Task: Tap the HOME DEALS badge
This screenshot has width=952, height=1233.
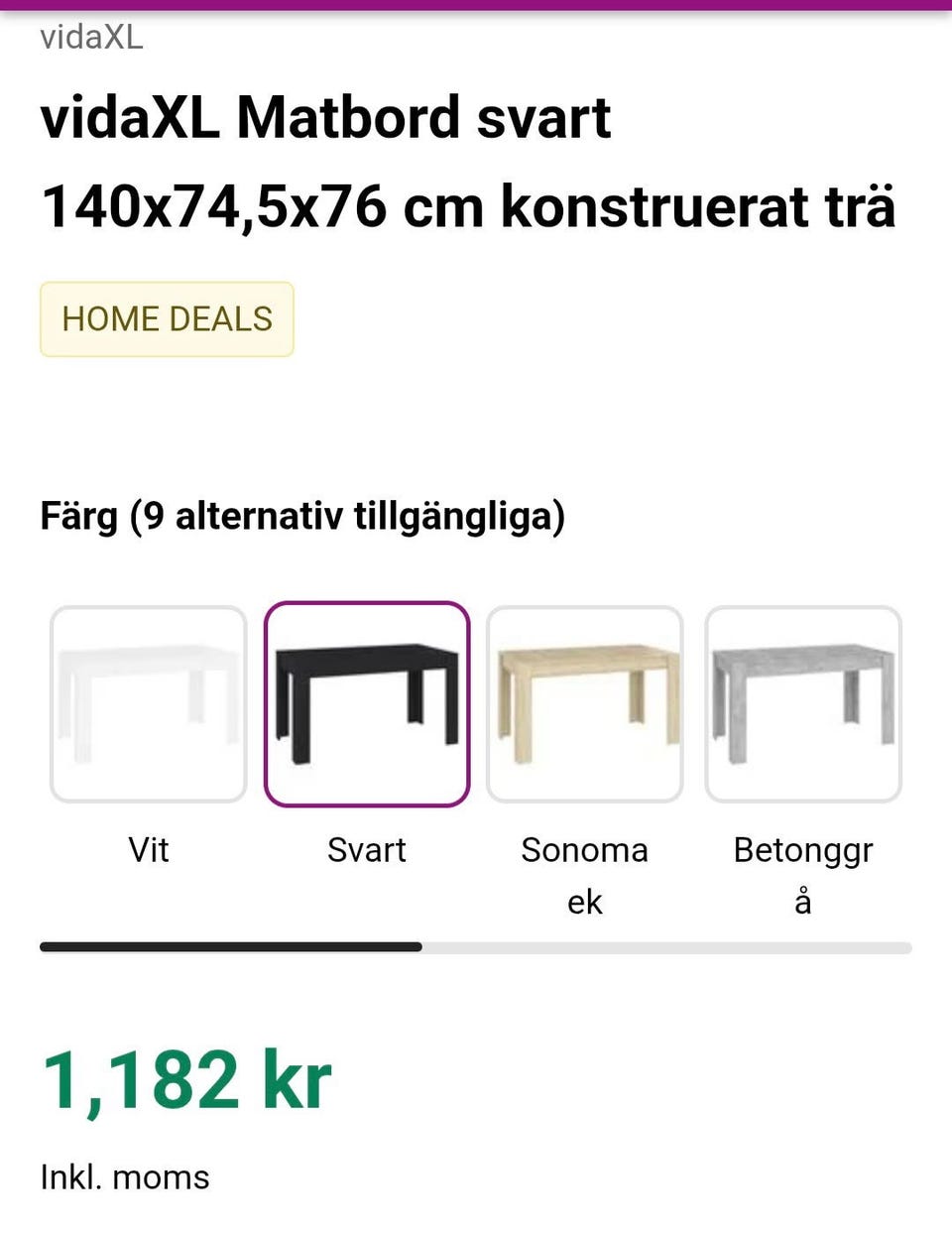Action: pyautogui.click(x=167, y=319)
